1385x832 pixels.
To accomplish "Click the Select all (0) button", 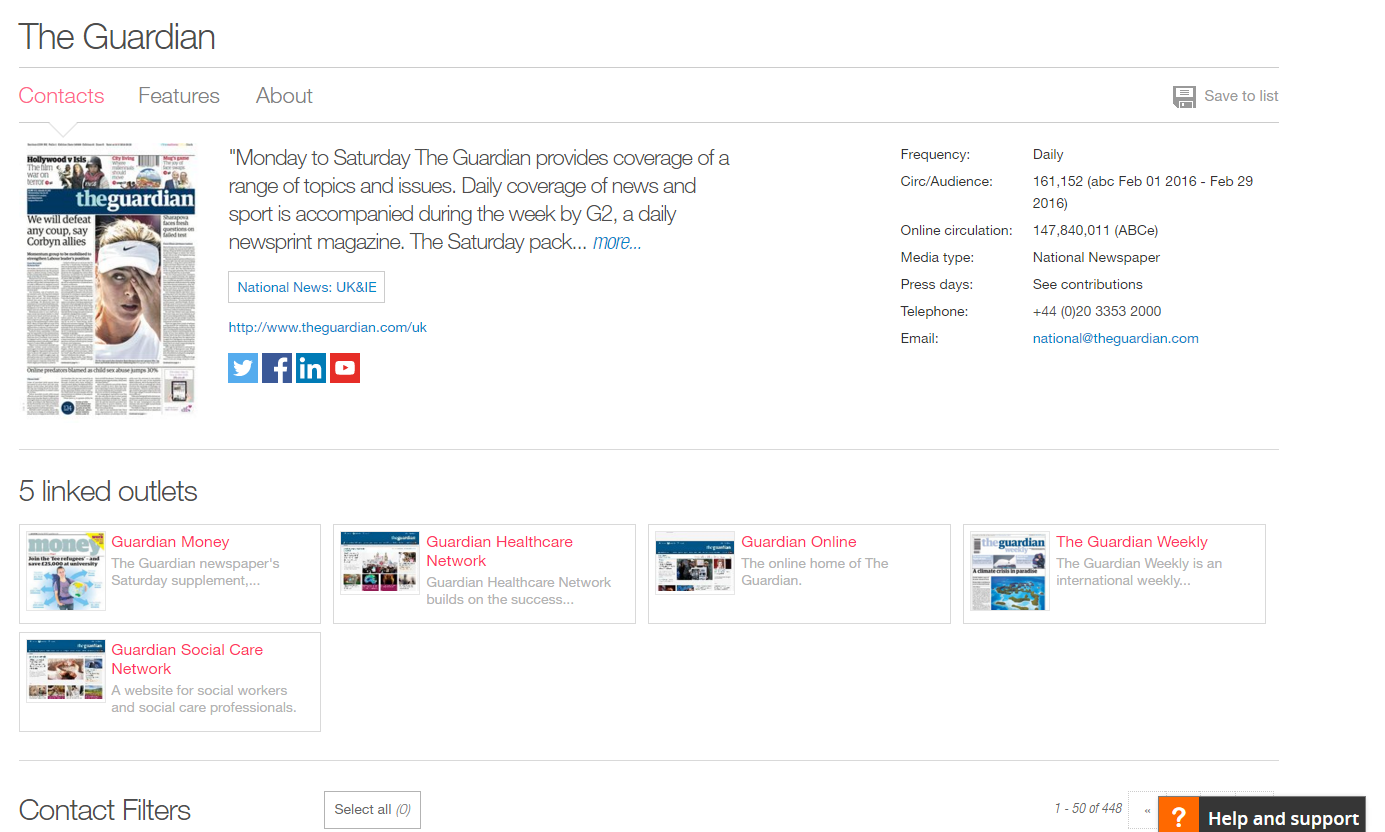I will pos(372,809).
